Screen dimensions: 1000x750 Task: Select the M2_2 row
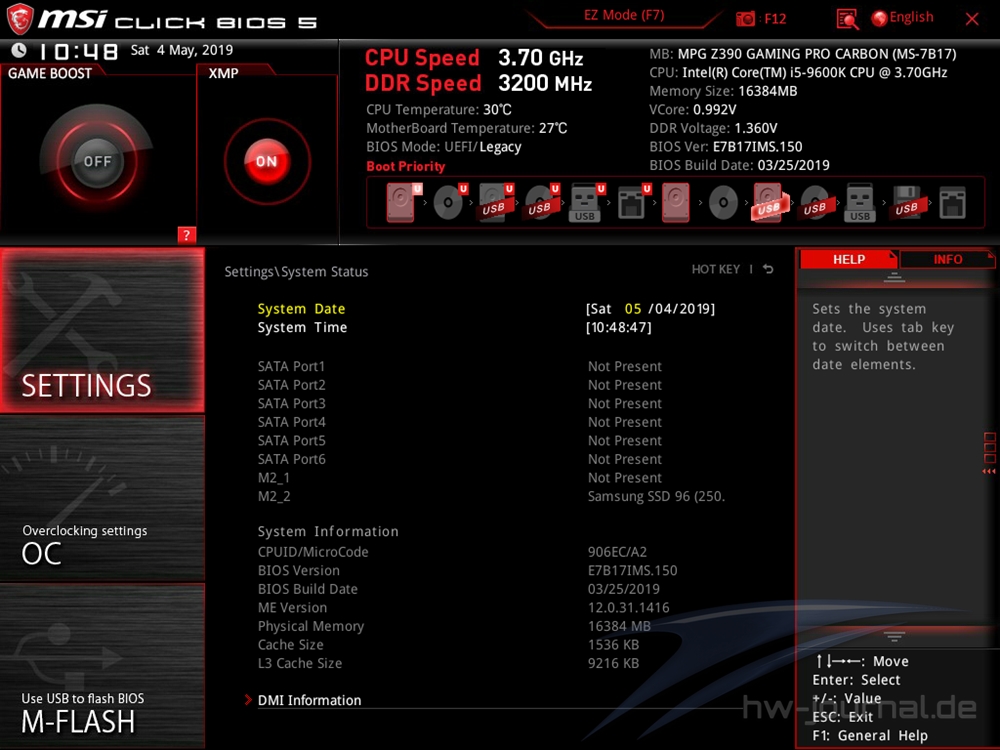coord(491,496)
